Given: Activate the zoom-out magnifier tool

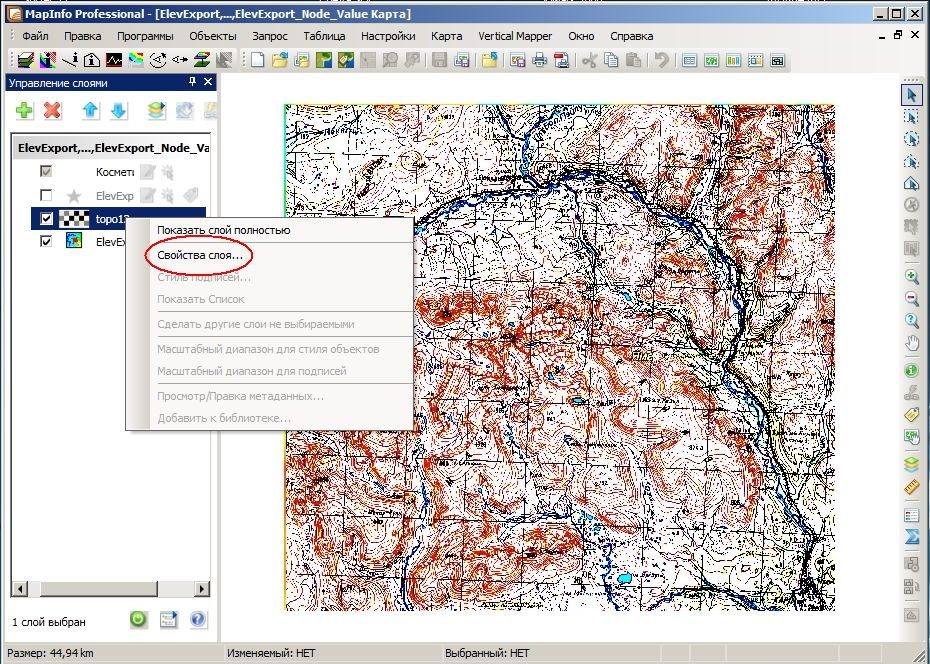Looking at the screenshot, I should [912, 298].
